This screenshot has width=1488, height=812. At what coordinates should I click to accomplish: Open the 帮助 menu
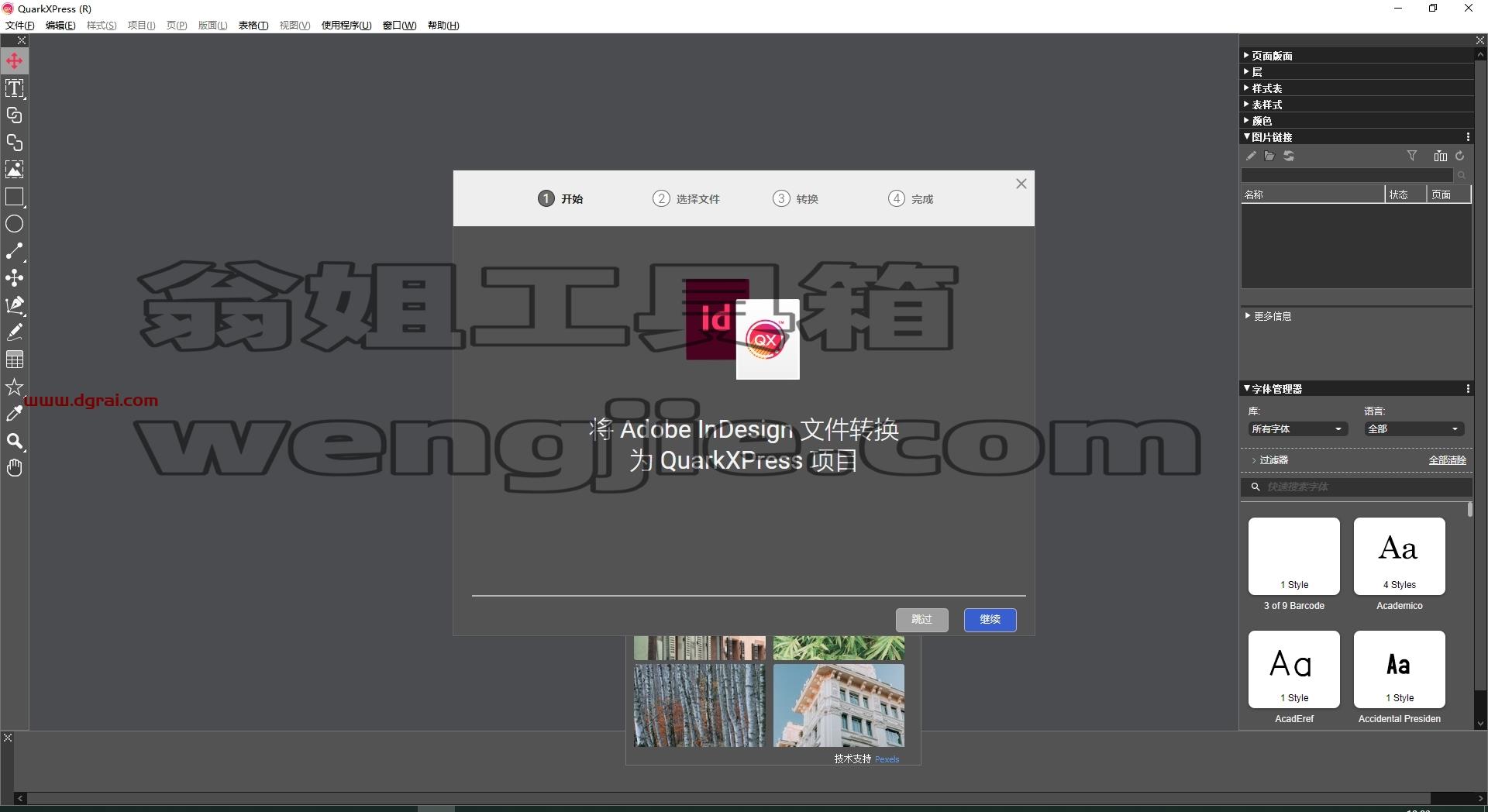click(443, 26)
